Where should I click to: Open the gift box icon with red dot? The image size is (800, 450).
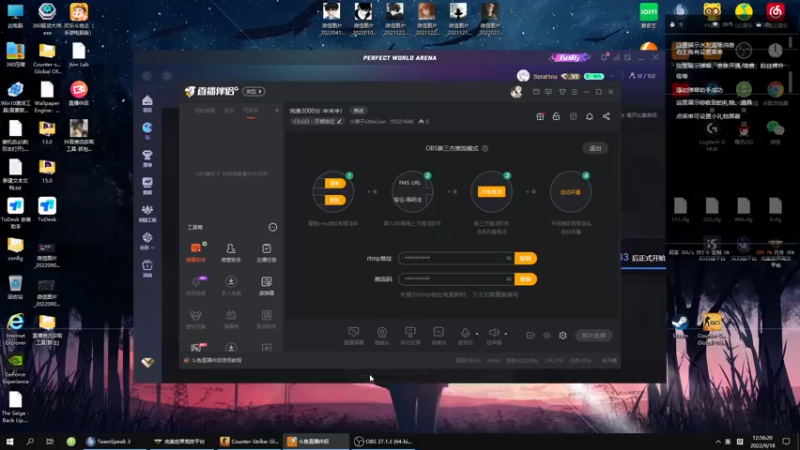click(x=540, y=116)
